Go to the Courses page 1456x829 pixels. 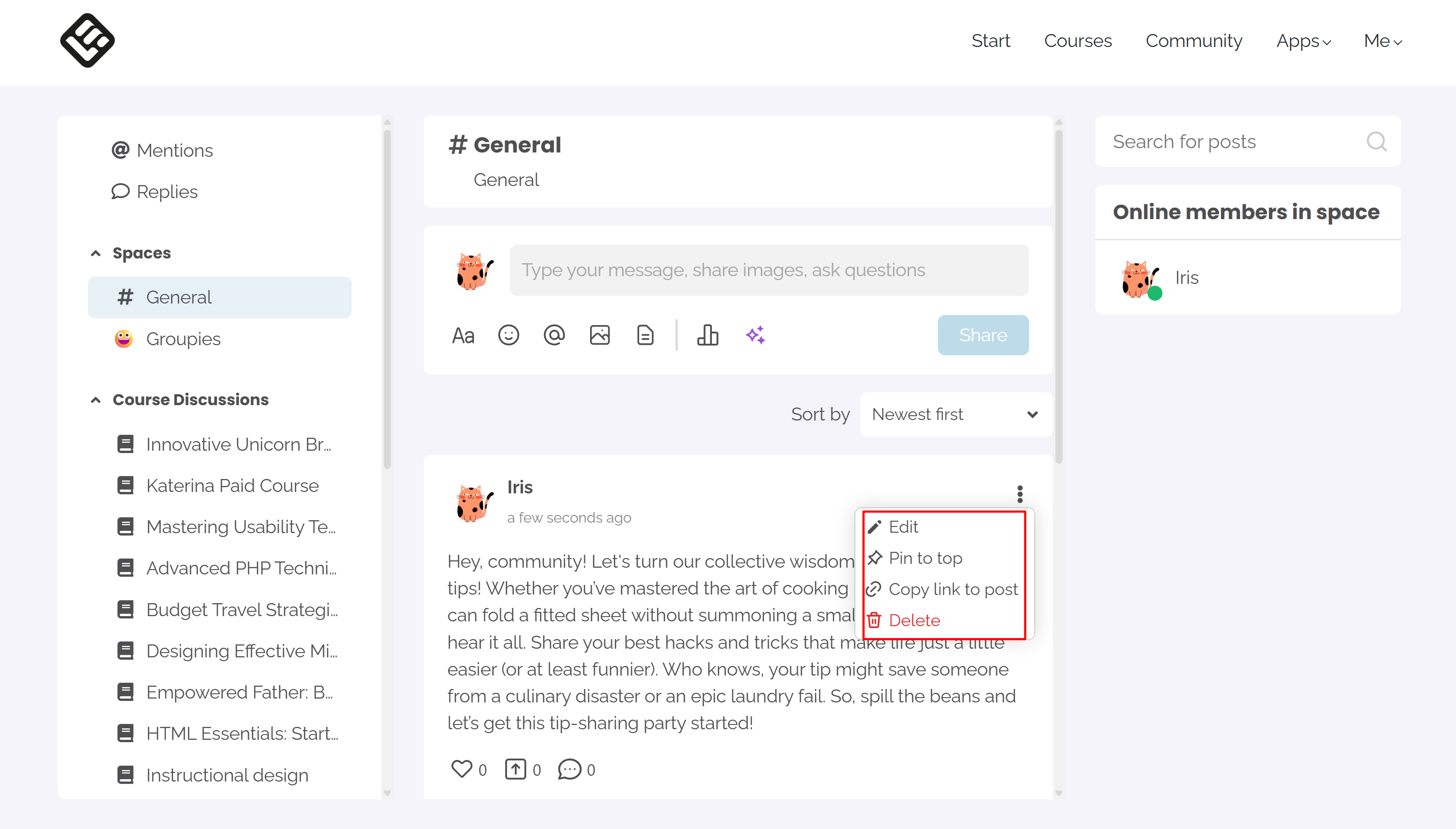(x=1078, y=41)
